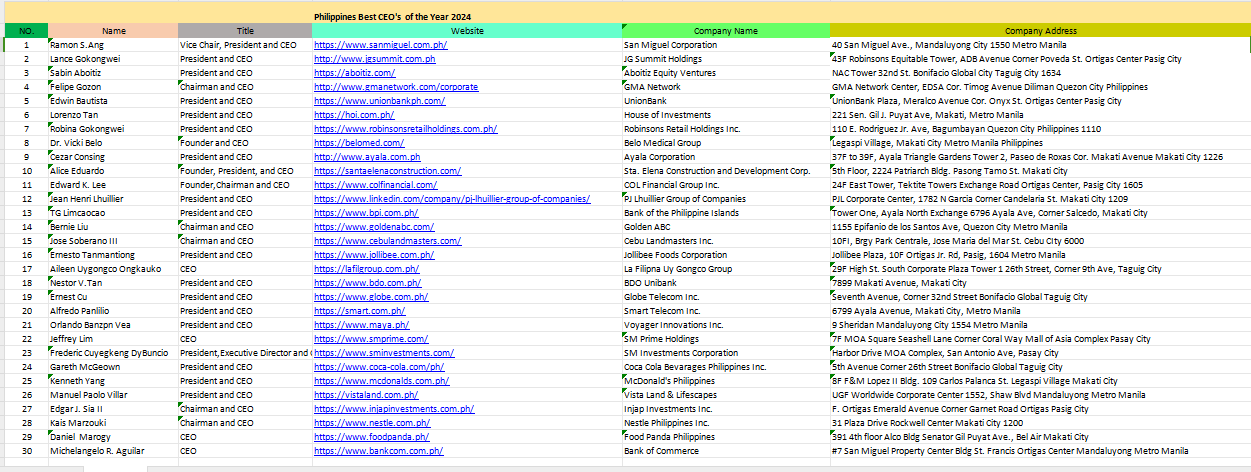
Task: Click the Philippines Best CEO's title cell
Action: (x=393, y=17)
